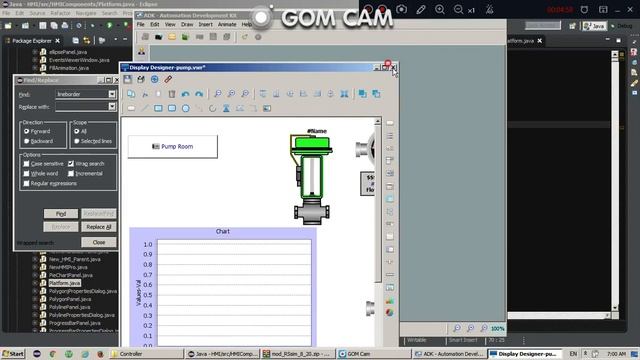Viewport: 640px width, 360px height.
Task: Click the undo arrow icon
Action: coord(185,94)
